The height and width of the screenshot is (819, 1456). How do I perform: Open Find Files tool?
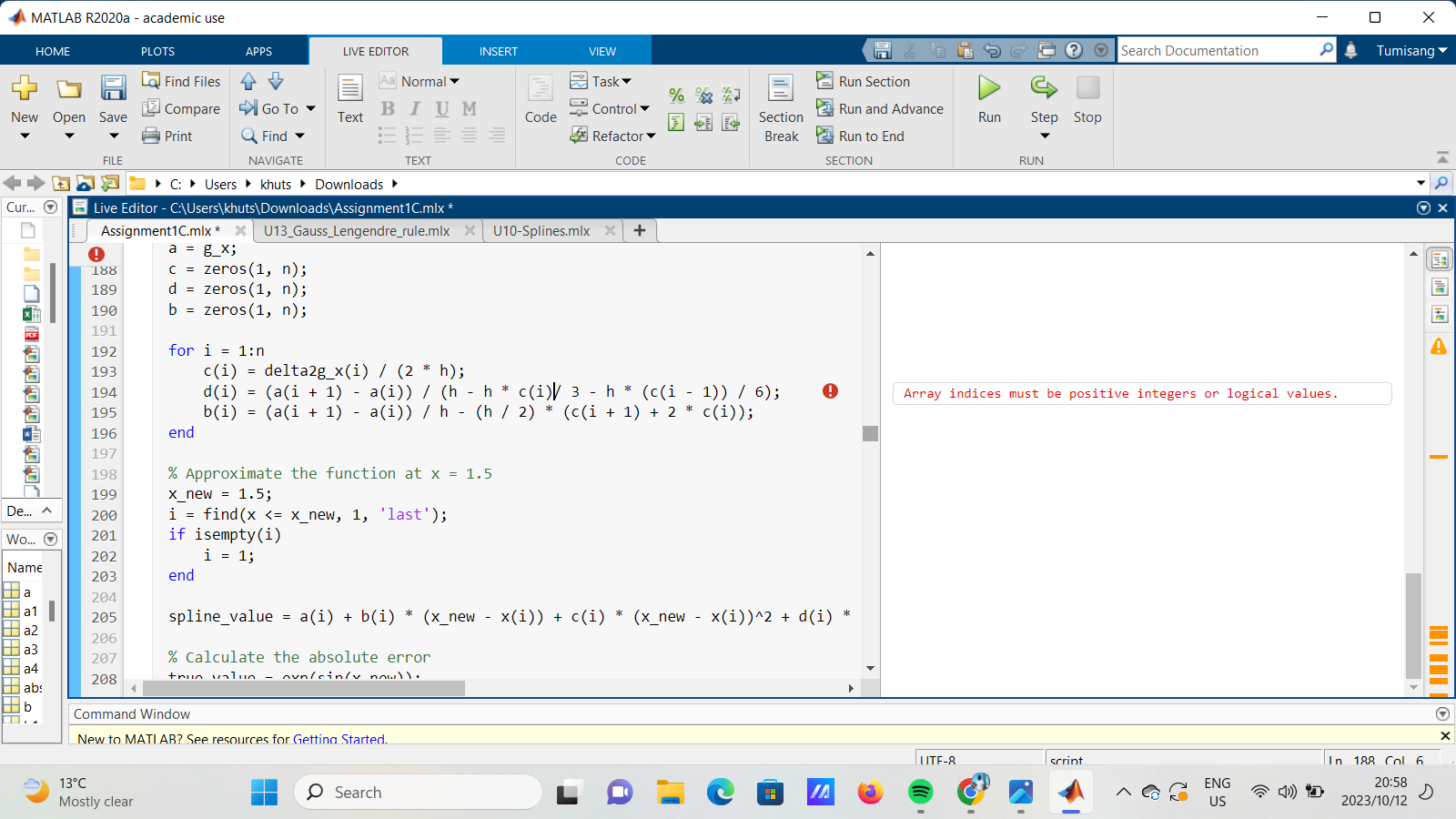pyautogui.click(x=181, y=81)
